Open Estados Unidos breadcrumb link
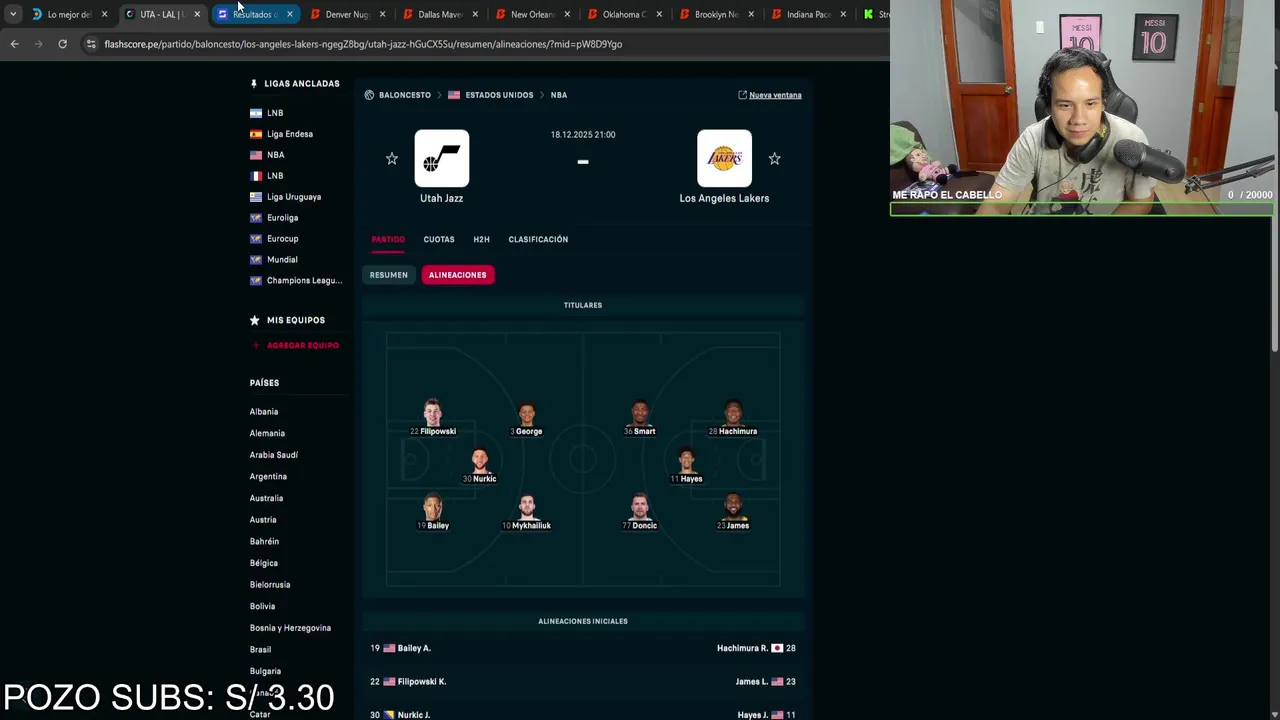This screenshot has width=1280, height=720. 498,95
